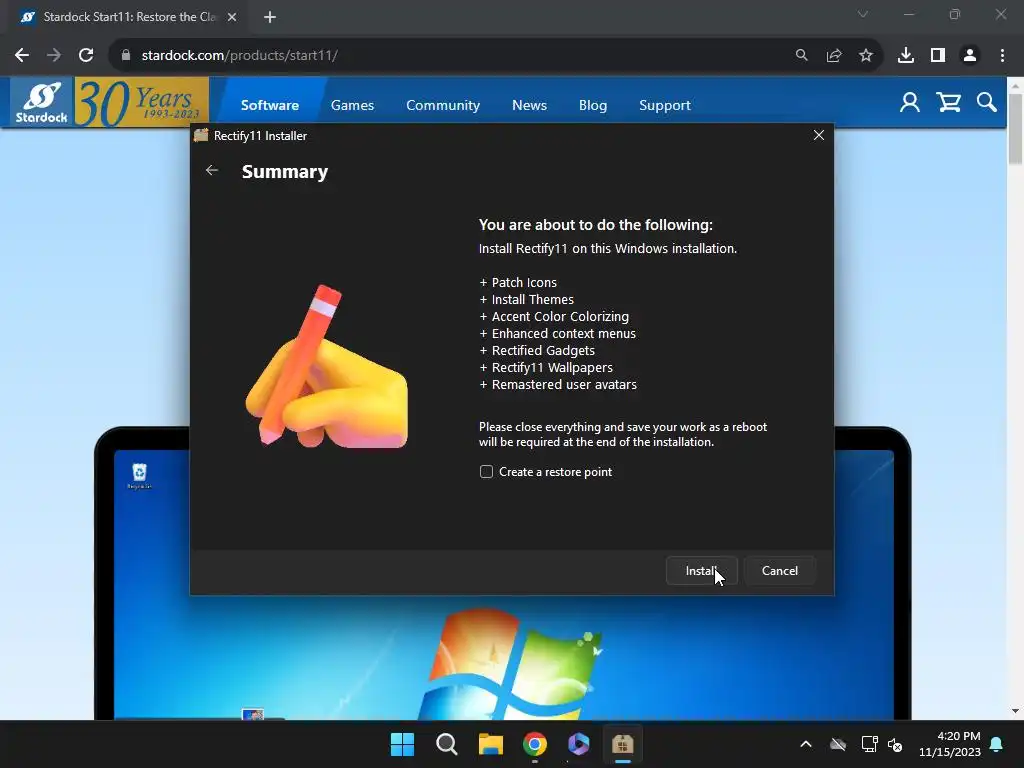This screenshot has height=768, width=1024.
Task: Click the browser Back arrow
Action: click(x=22, y=56)
